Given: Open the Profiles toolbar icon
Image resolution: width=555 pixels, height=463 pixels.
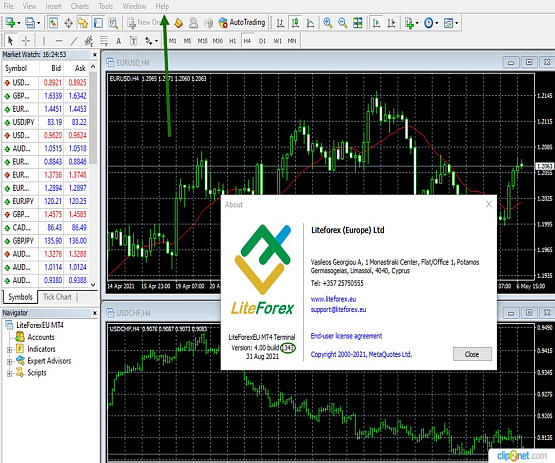Looking at the screenshot, I should tap(30, 23).
